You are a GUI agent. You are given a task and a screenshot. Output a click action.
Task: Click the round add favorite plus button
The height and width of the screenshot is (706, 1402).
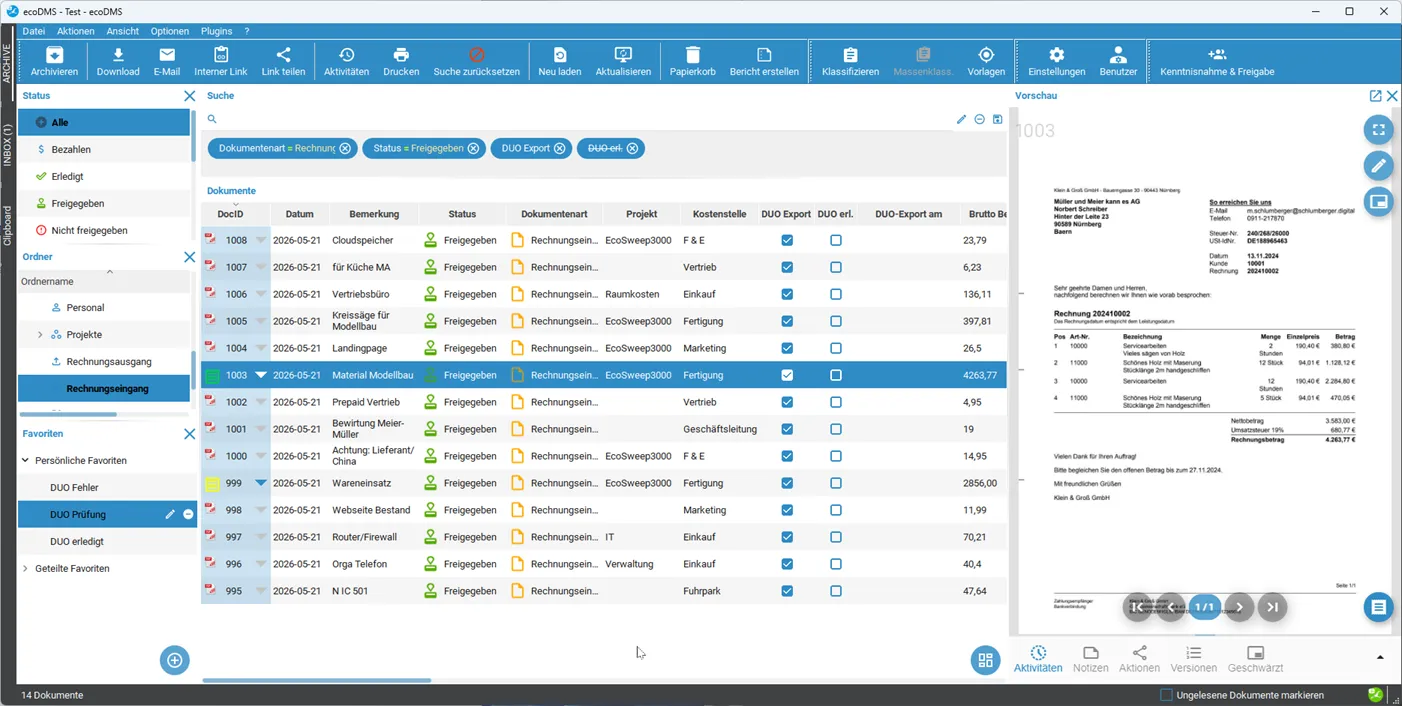point(175,660)
